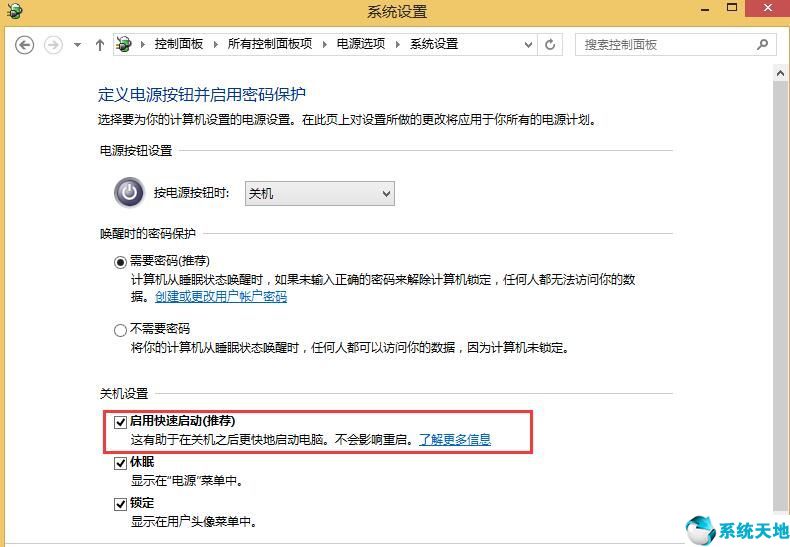This screenshot has height=547, width=790.
Task: Refresh the page with the refresh icon
Action: point(550,45)
